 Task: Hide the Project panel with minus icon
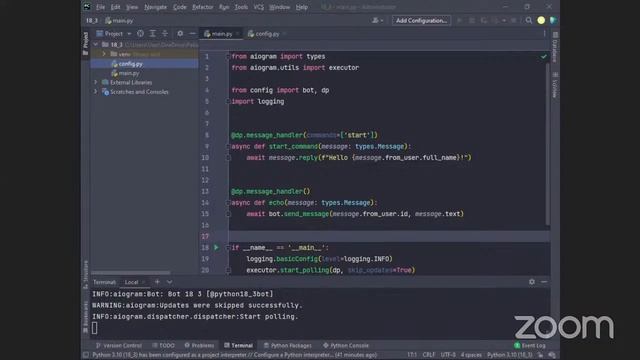pyautogui.click(x=192, y=33)
